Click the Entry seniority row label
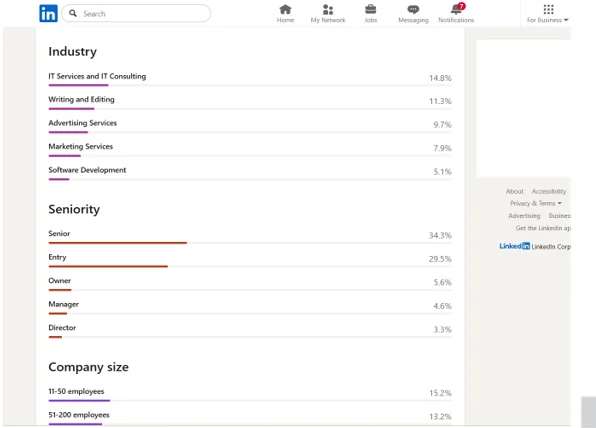The image size is (596, 428). pos(57,257)
